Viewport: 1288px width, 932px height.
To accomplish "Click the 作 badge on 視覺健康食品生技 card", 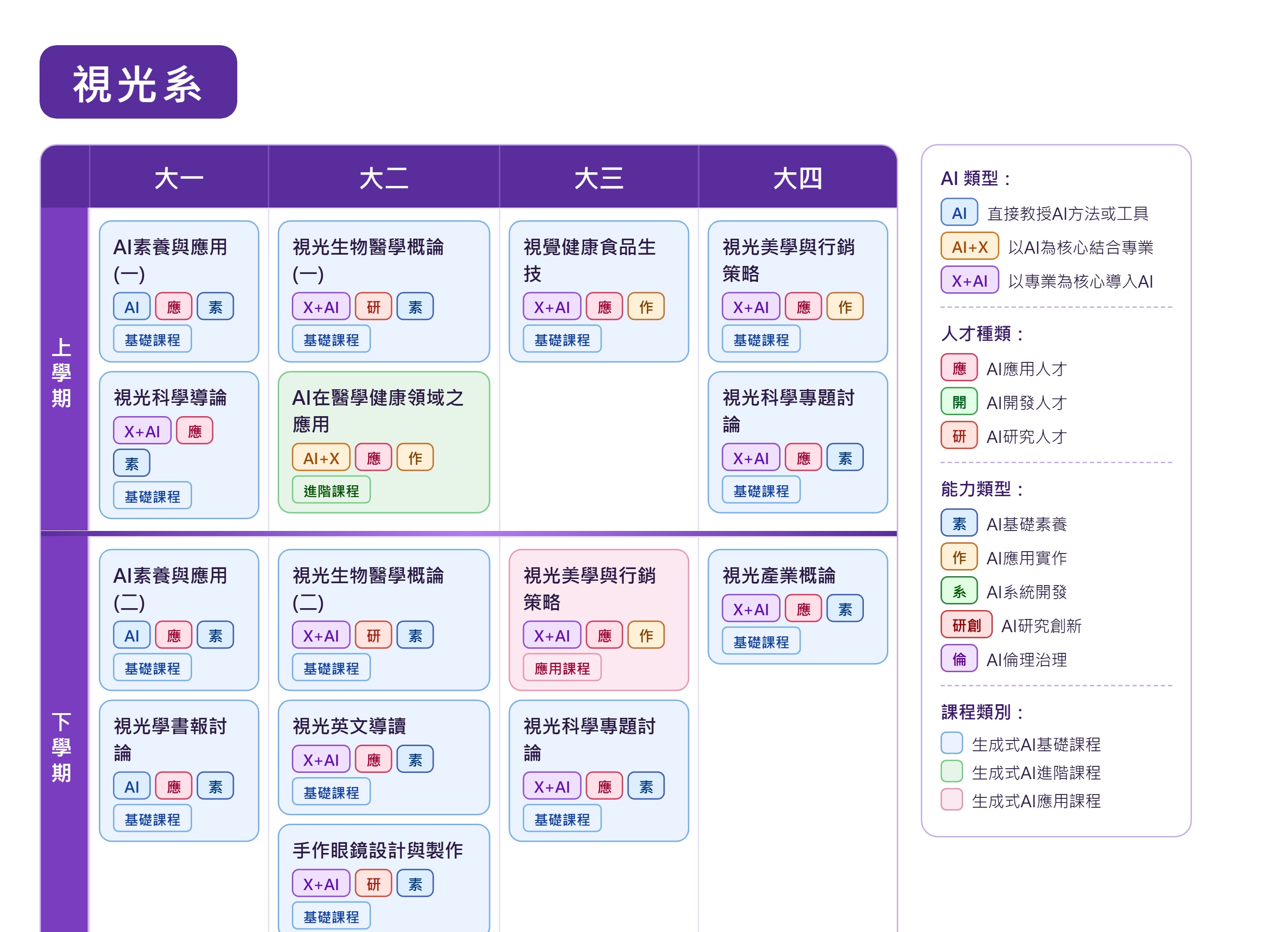I will point(646,307).
